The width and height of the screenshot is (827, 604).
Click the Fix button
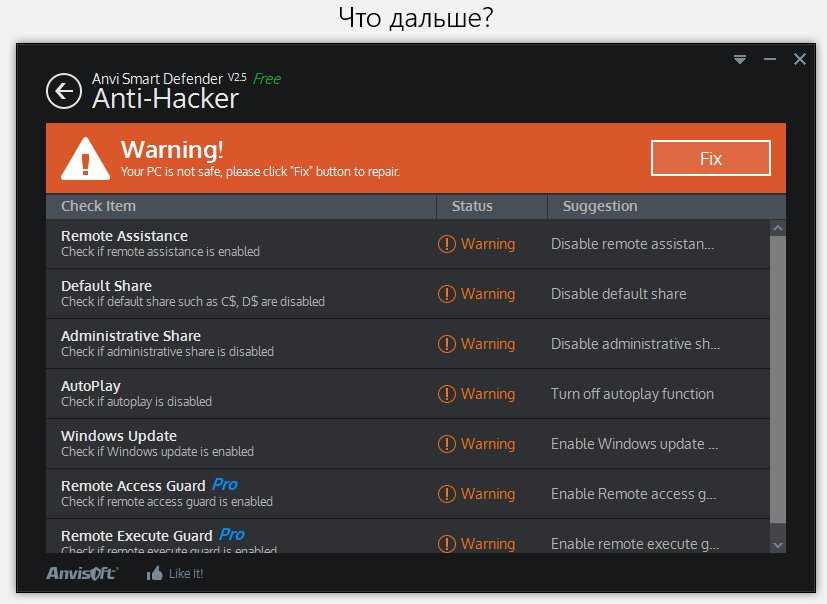coord(710,158)
